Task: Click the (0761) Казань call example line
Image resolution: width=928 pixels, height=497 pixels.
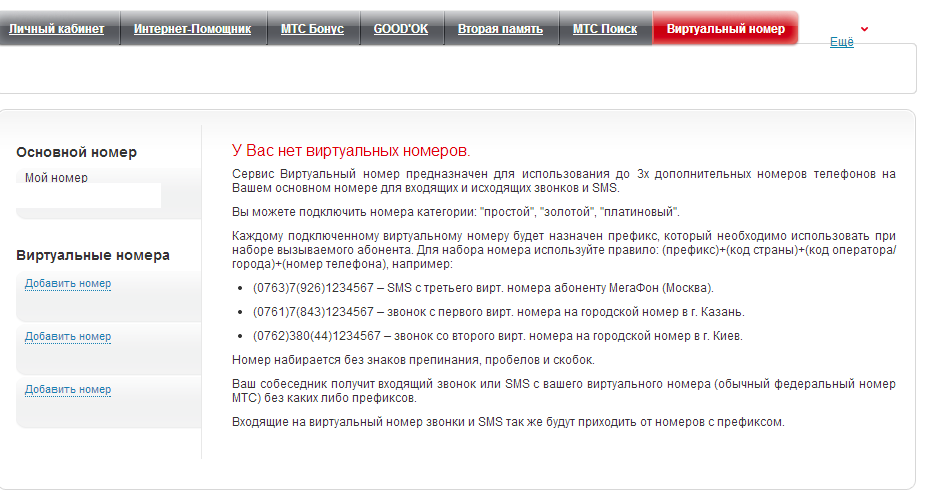Action: [x=498, y=312]
